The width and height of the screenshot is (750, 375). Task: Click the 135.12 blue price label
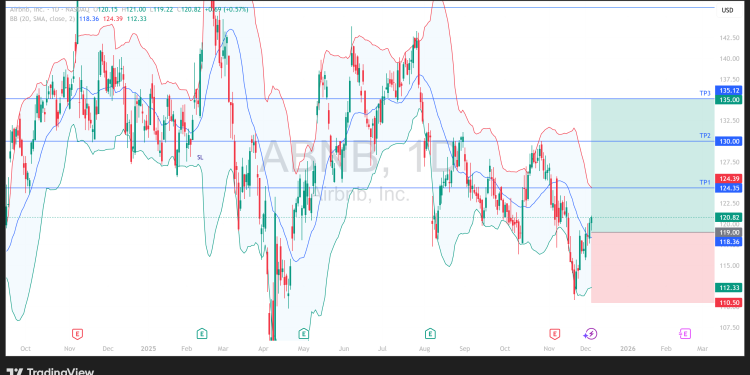point(728,90)
